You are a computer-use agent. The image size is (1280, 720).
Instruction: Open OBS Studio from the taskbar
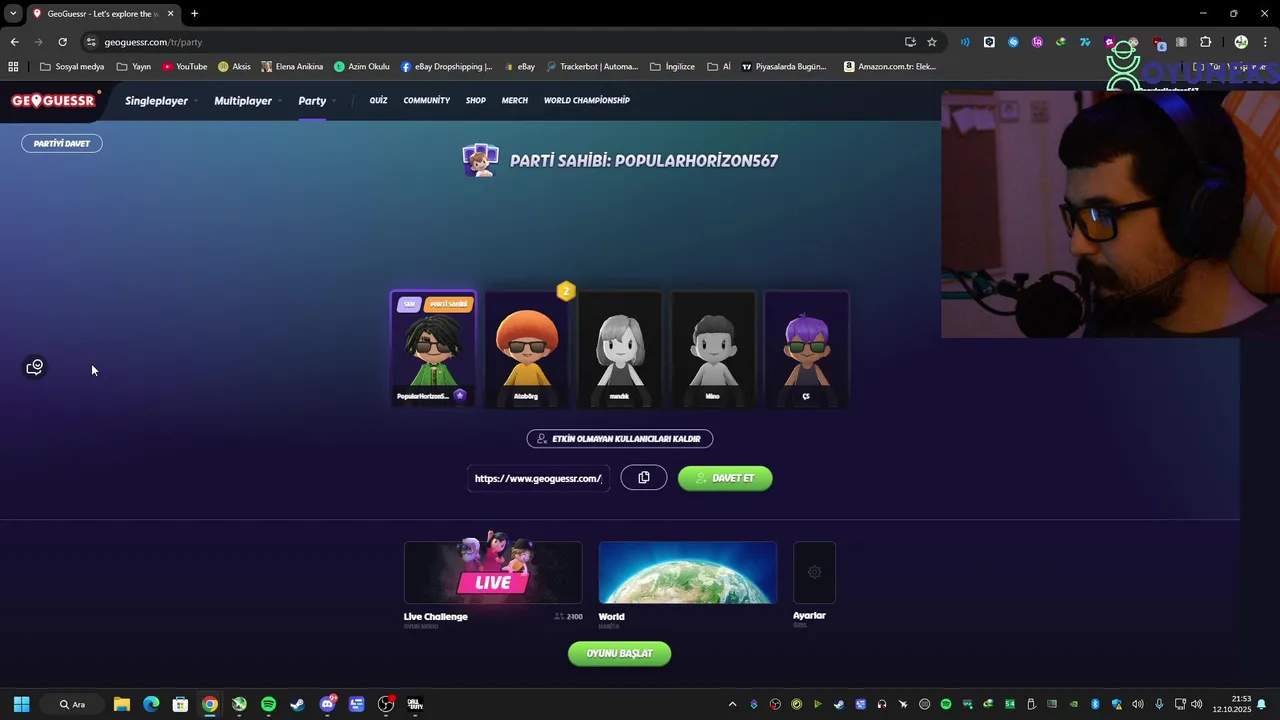[386, 704]
